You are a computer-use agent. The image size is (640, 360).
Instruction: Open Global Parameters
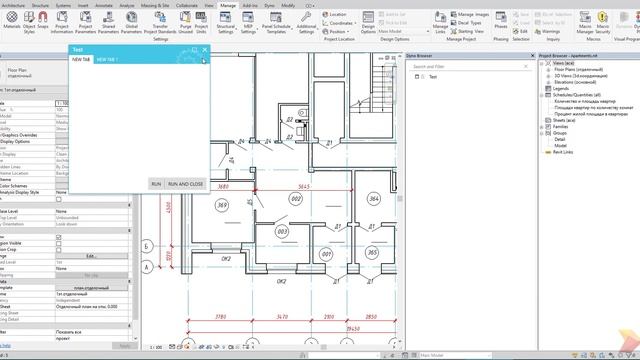[131, 22]
